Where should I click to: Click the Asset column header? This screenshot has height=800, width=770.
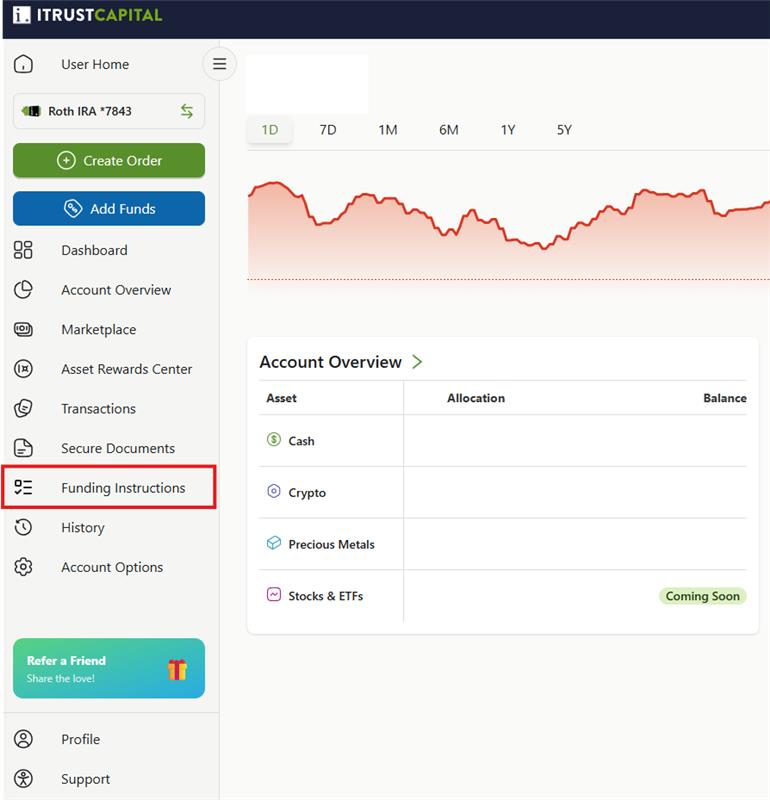[281, 398]
